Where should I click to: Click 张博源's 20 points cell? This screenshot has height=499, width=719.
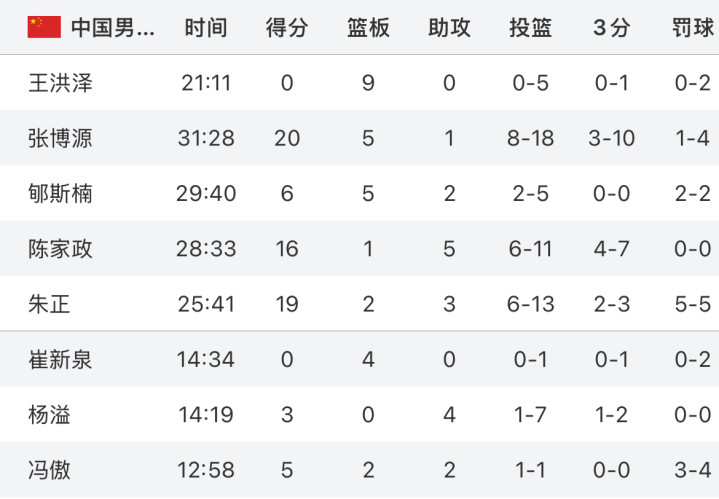287,139
